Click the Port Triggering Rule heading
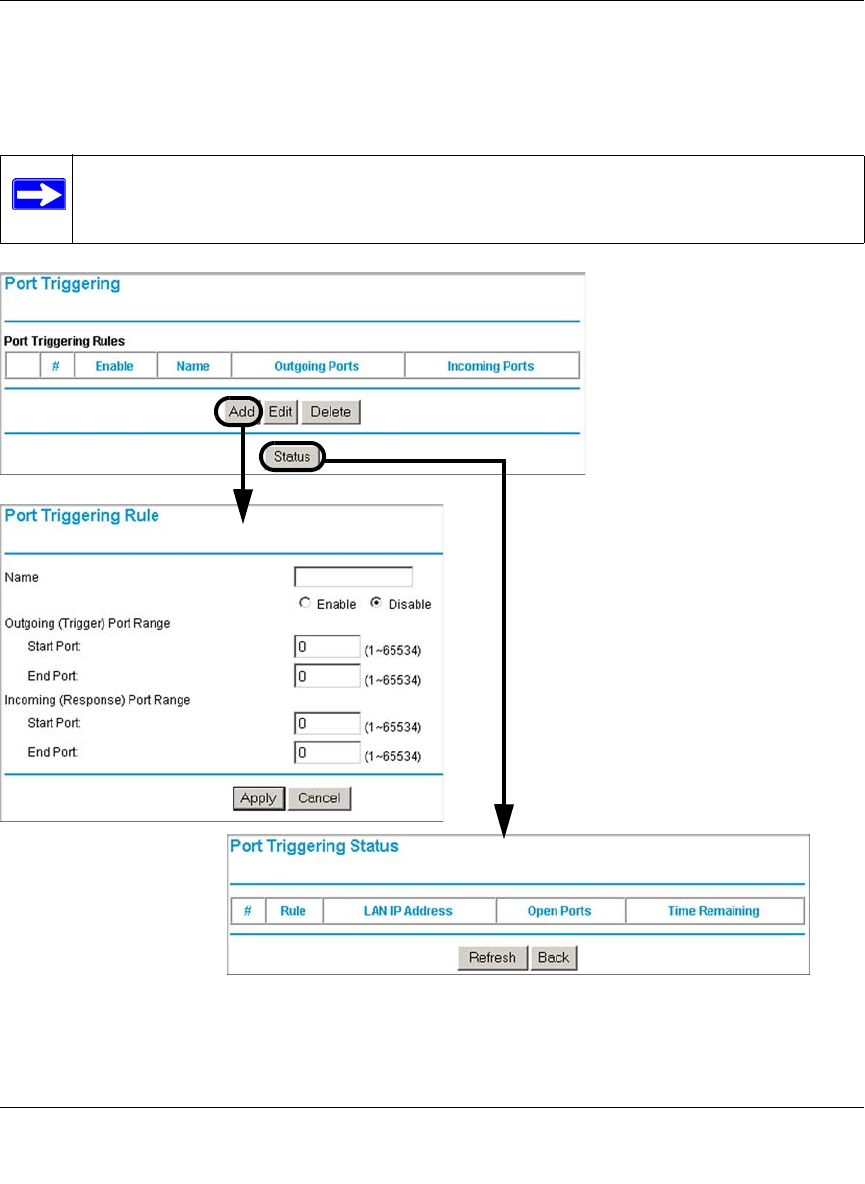The image size is (865, 1184). coord(82,516)
